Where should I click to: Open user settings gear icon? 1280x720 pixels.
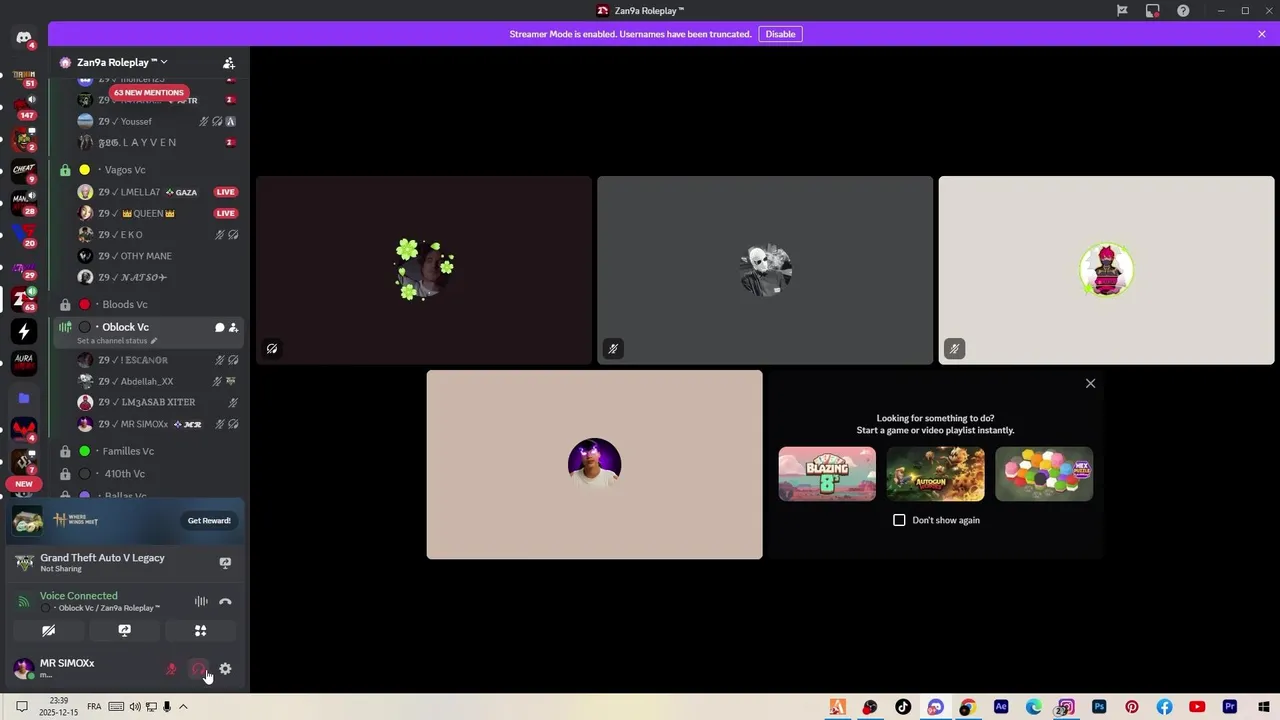225,669
